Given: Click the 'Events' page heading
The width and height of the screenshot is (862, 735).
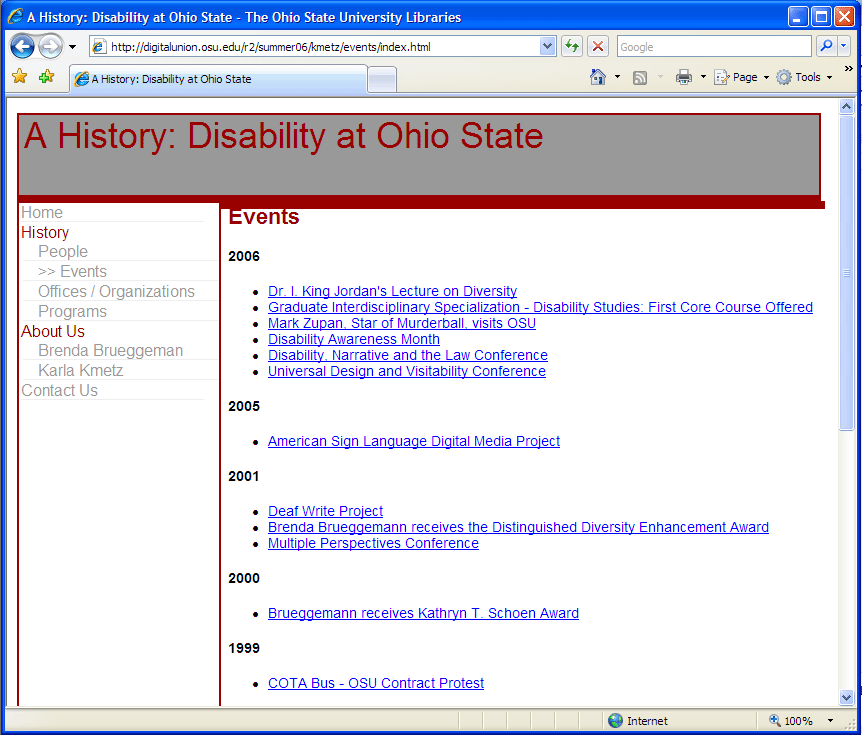Looking at the screenshot, I should pyautogui.click(x=264, y=217).
